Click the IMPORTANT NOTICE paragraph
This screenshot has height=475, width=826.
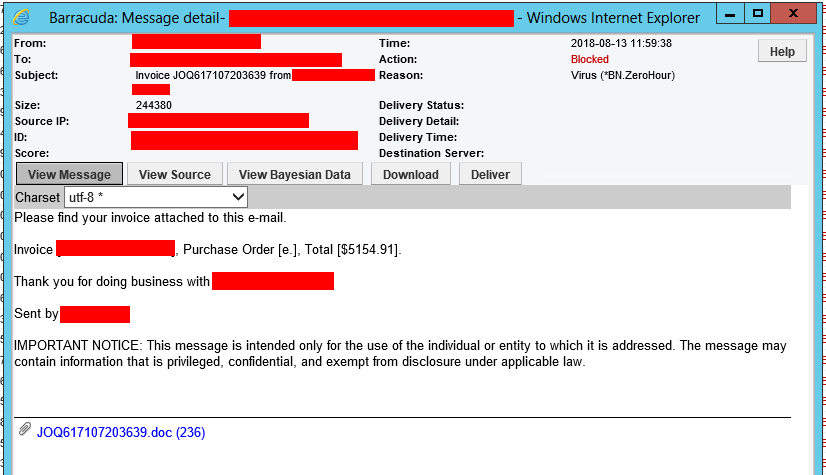click(400, 353)
